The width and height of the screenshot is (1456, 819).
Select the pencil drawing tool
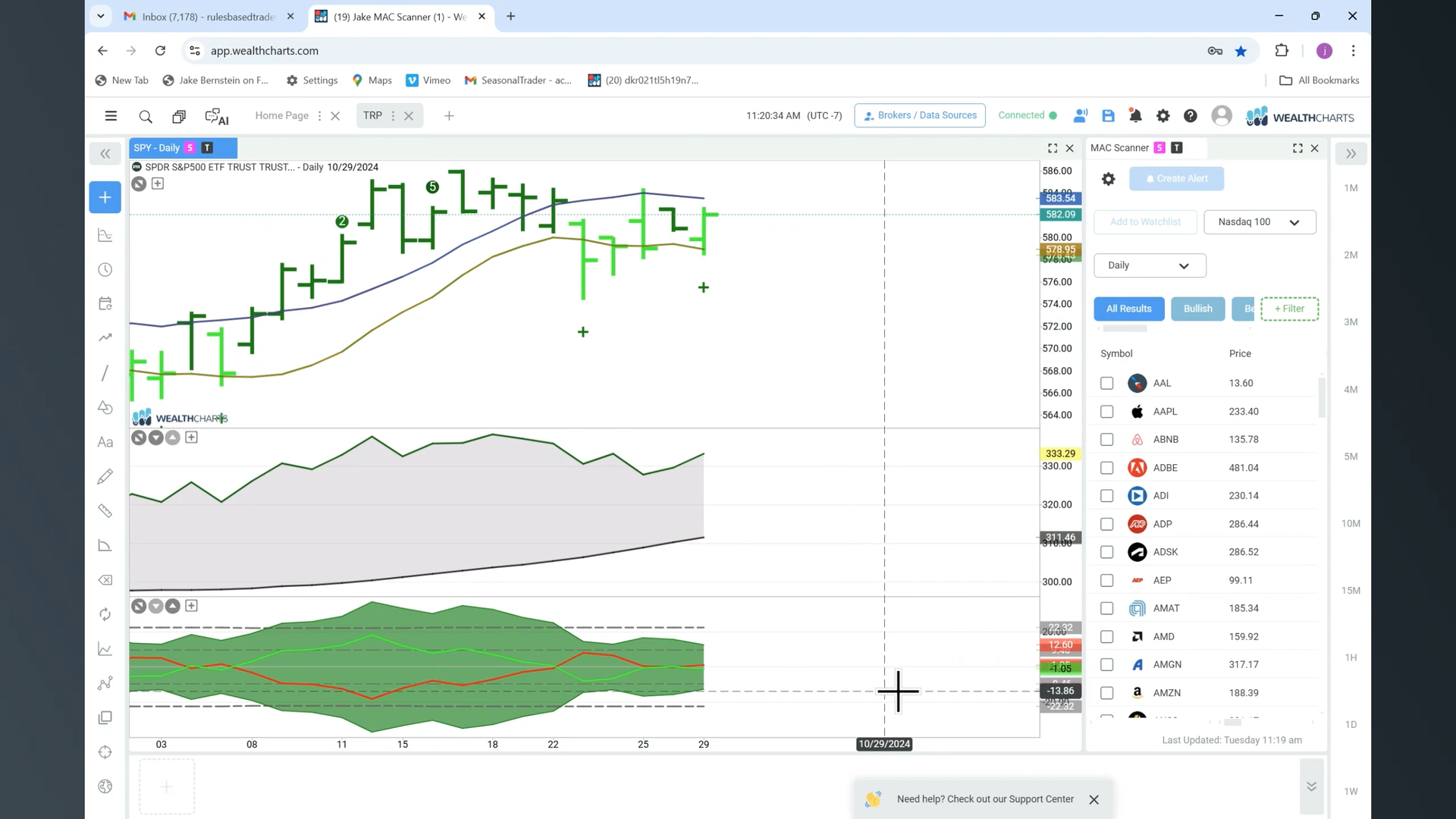click(105, 476)
